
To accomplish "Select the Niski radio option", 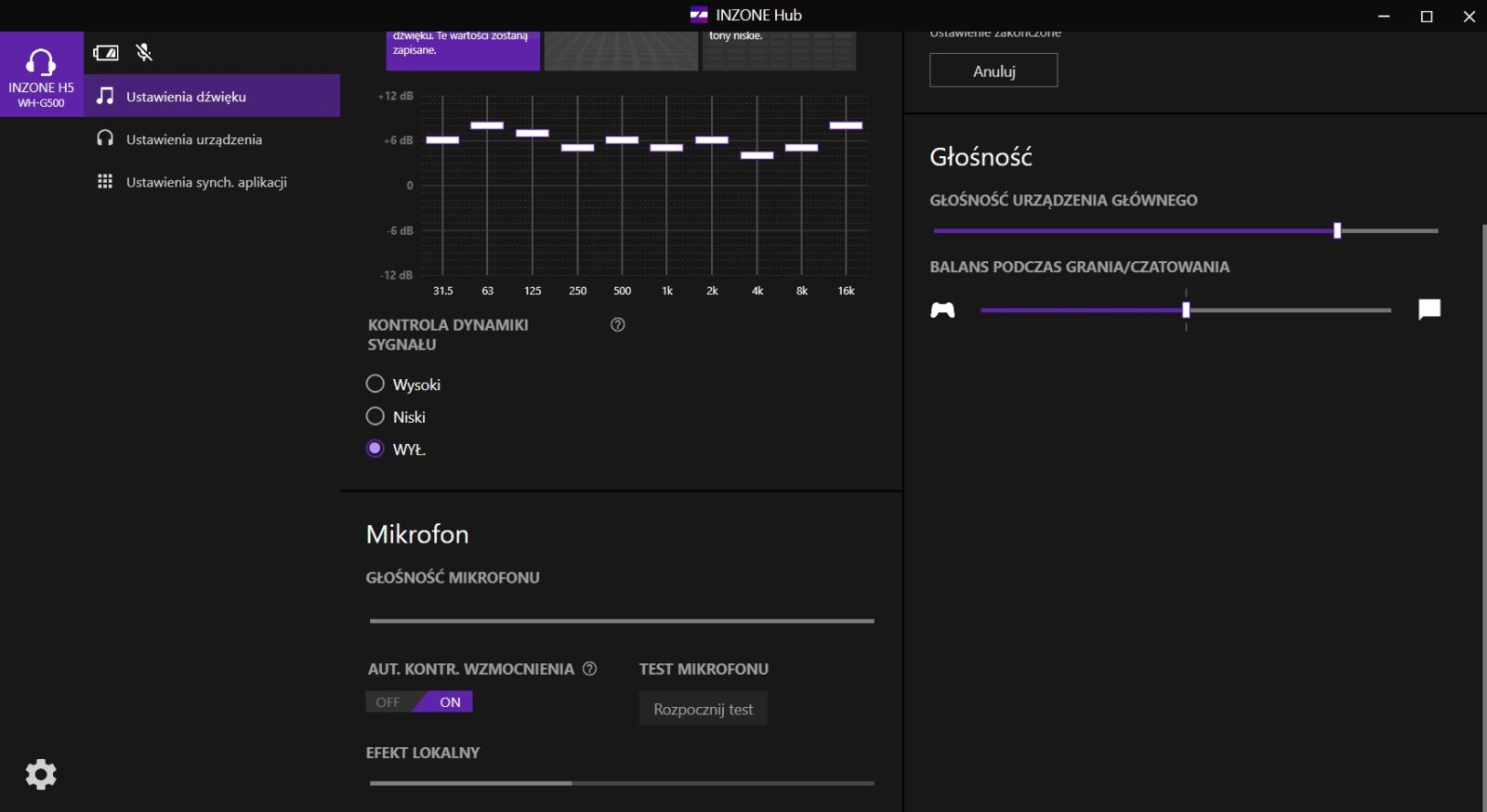I will coord(375,416).
